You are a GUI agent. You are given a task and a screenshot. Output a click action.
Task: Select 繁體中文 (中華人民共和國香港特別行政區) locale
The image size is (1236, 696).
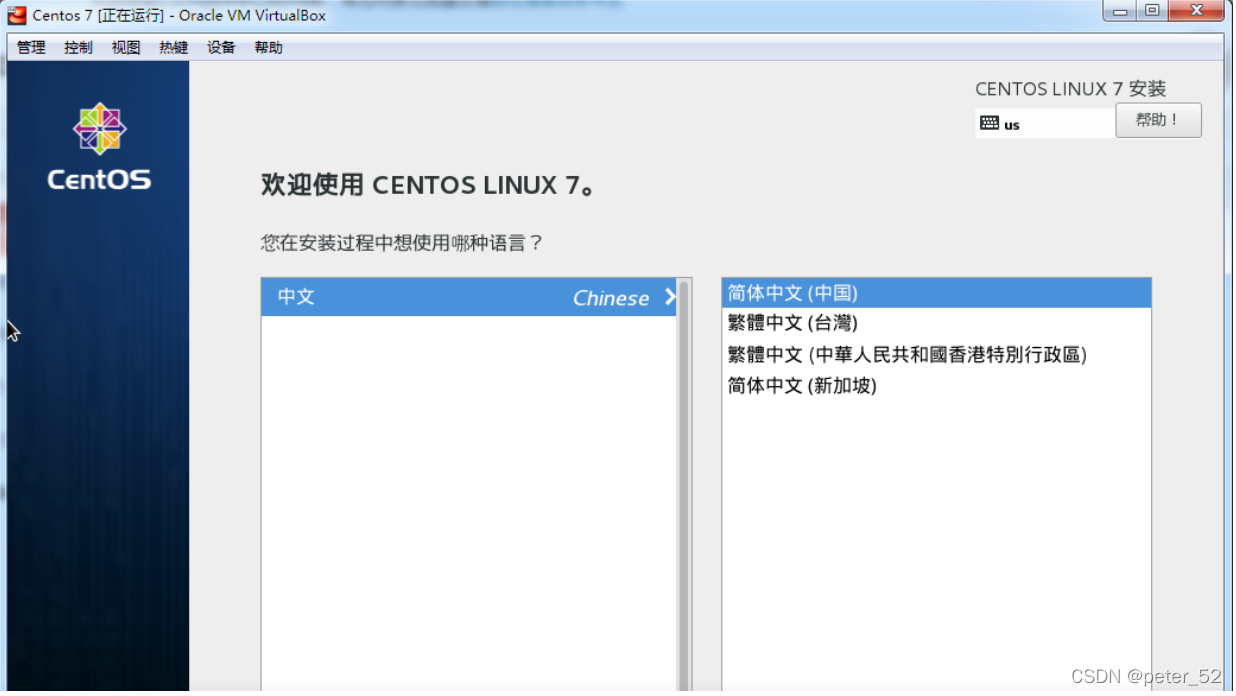936,354
